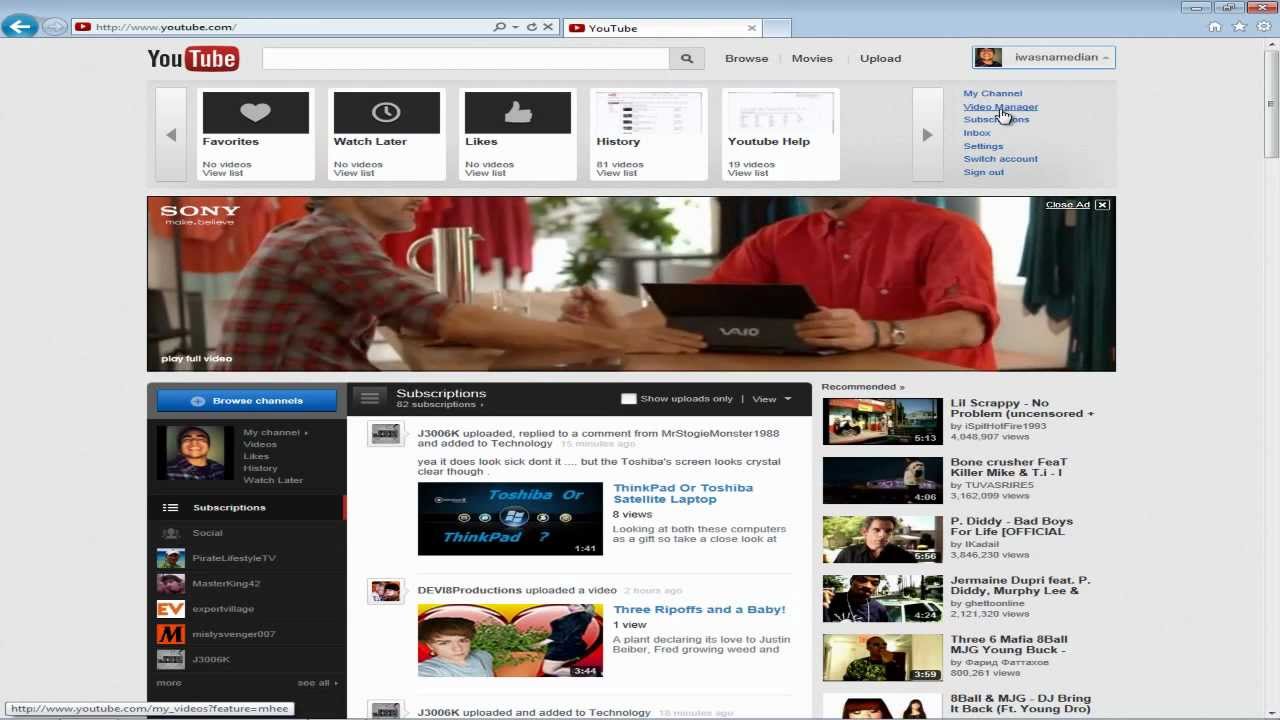Open a new browser tab
The image size is (1280, 720).
click(x=777, y=28)
